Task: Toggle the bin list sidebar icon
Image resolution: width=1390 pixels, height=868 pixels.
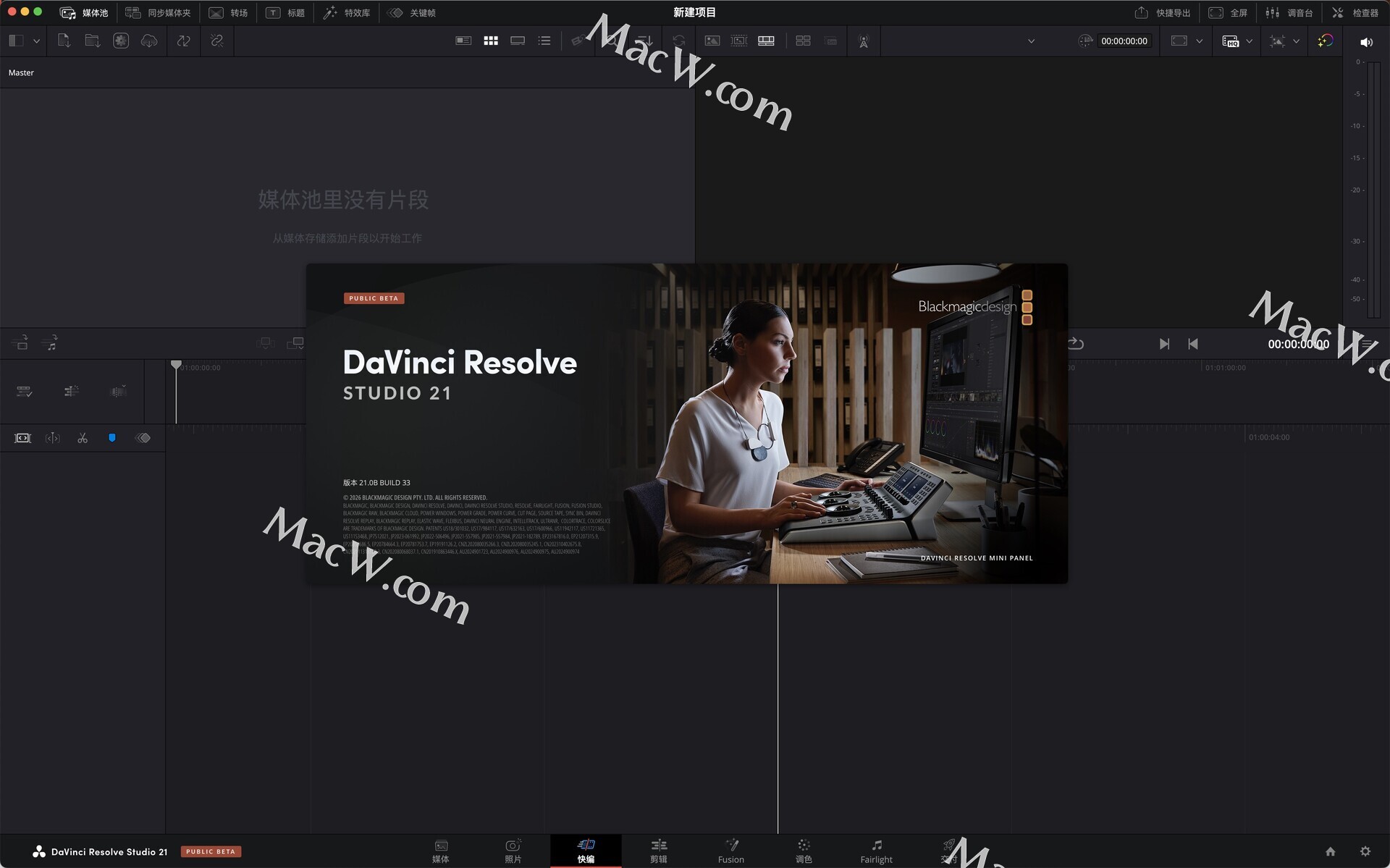Action: tap(16, 41)
